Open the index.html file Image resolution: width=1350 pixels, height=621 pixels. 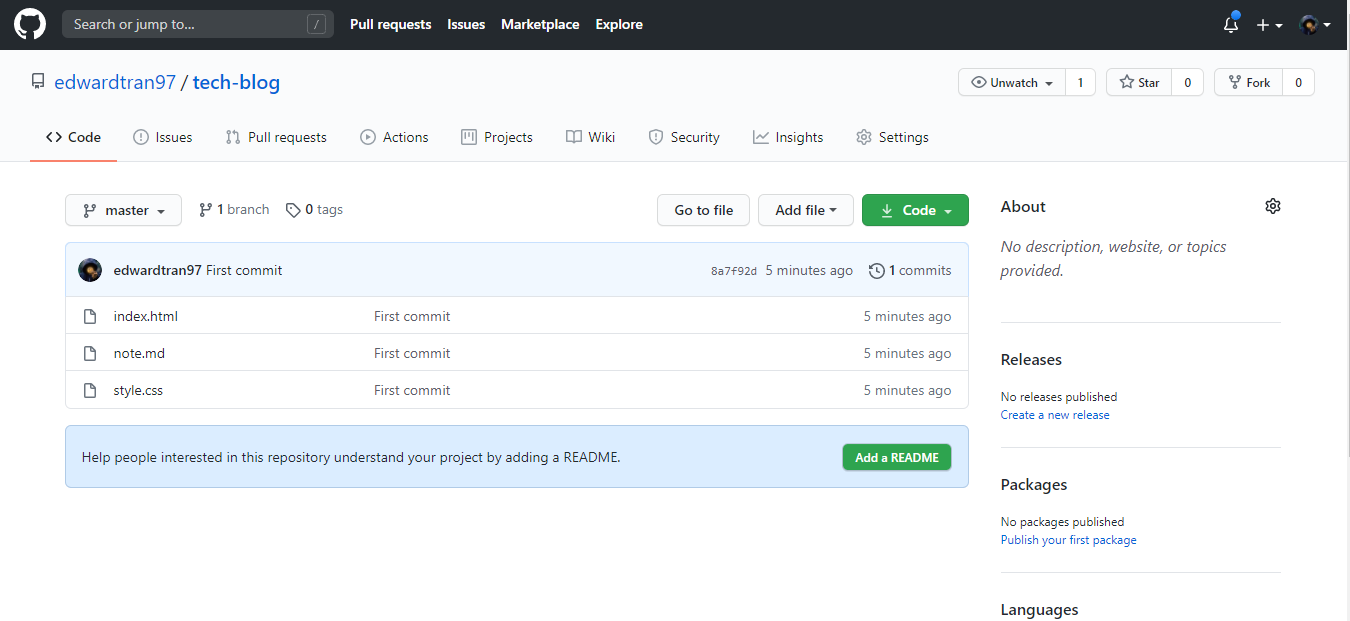point(146,316)
